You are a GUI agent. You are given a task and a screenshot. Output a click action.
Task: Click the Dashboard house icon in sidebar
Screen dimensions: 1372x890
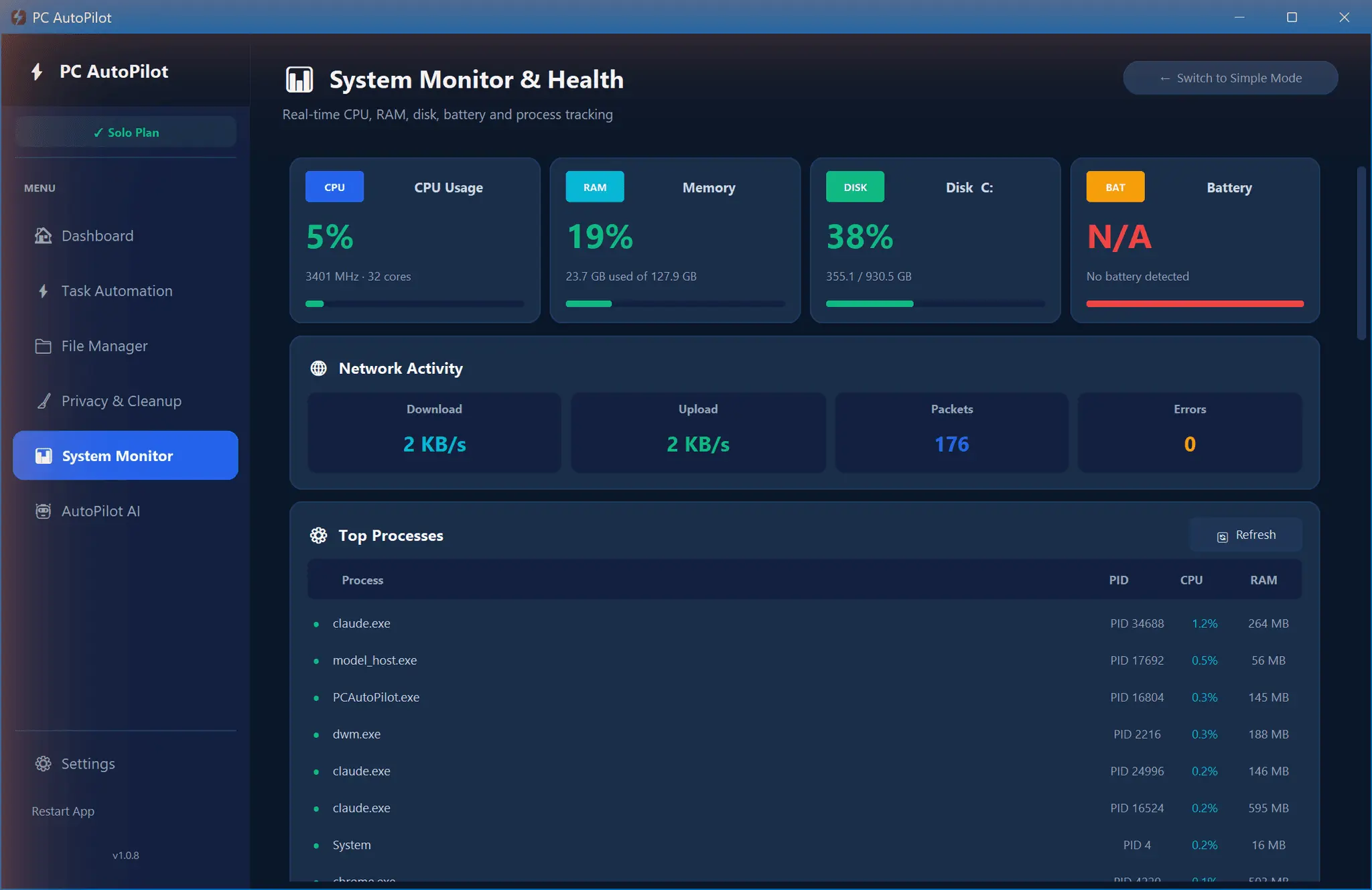click(x=43, y=236)
